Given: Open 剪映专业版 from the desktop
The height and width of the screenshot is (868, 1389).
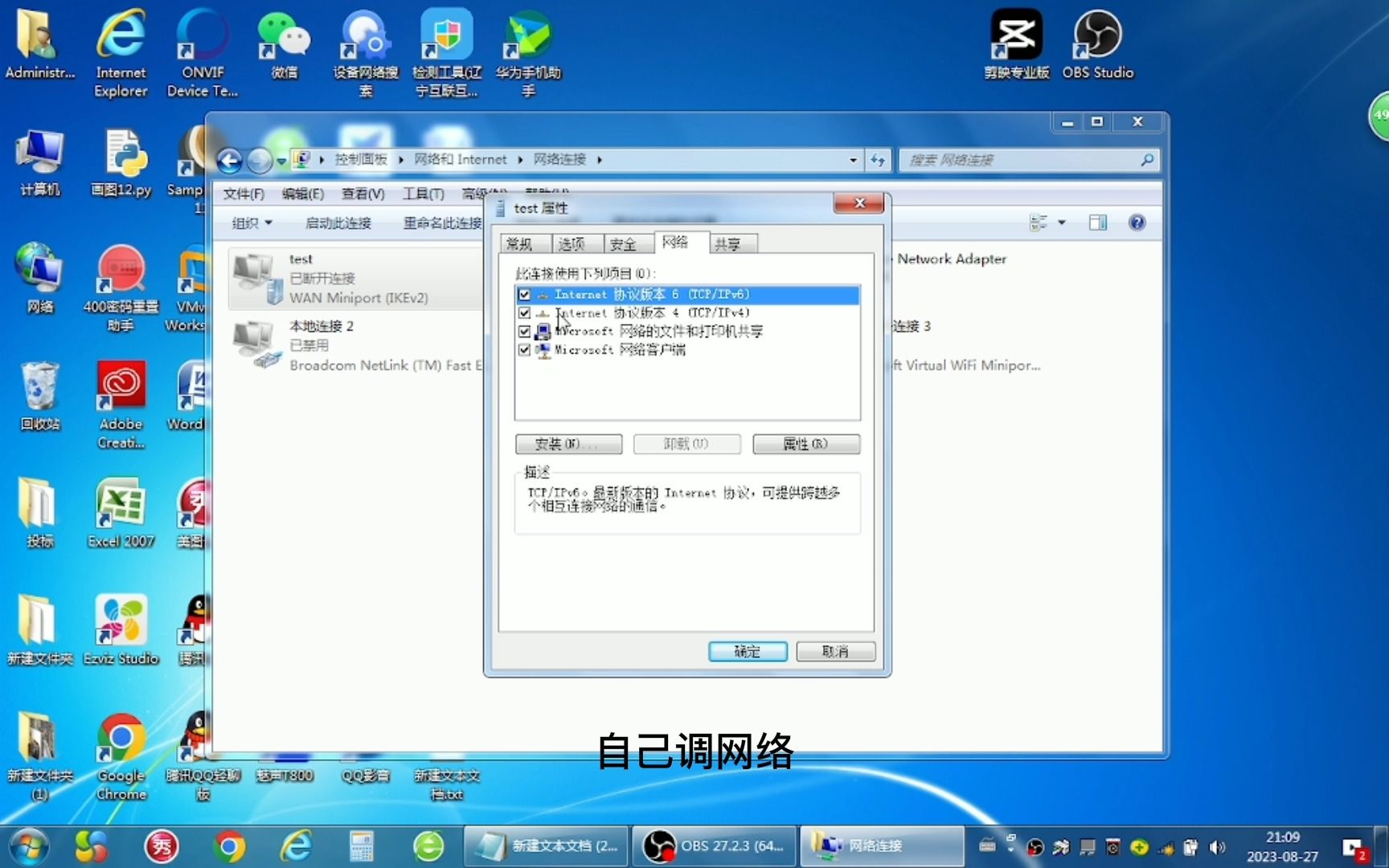Looking at the screenshot, I should pyautogui.click(x=1016, y=36).
